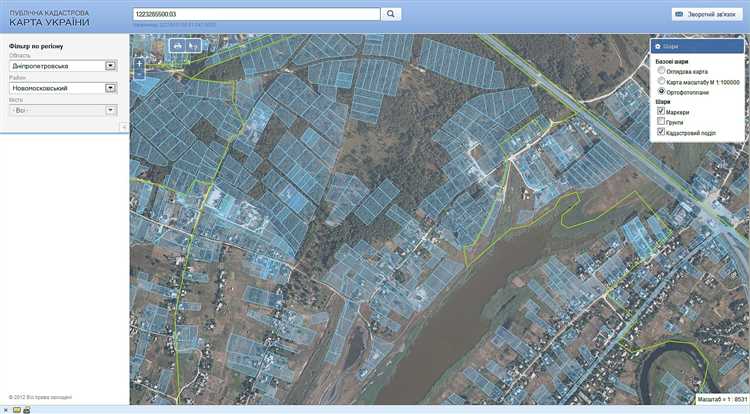The height and width of the screenshot is (414, 750).
Task: Select Карта масштабу М 1:100000 radio
Action: click(662, 82)
